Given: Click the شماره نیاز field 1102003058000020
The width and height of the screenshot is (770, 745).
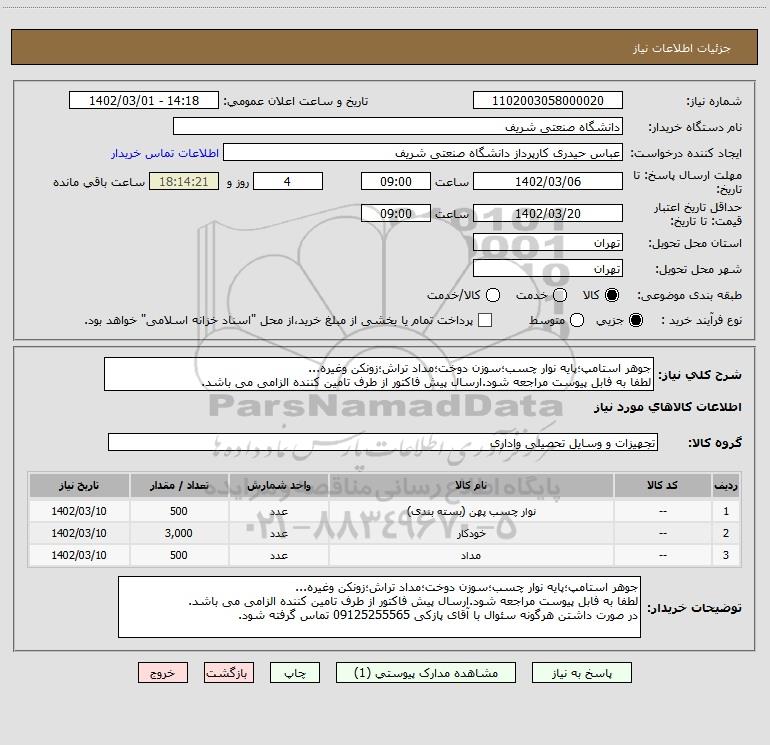Looking at the screenshot, I should tap(548, 101).
